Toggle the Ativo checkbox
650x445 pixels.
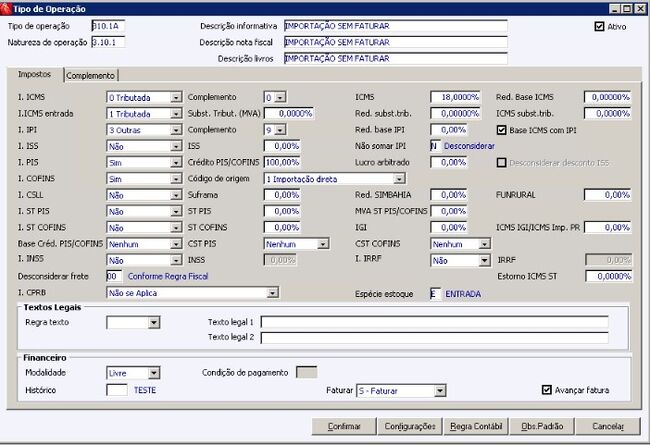tap(599, 27)
